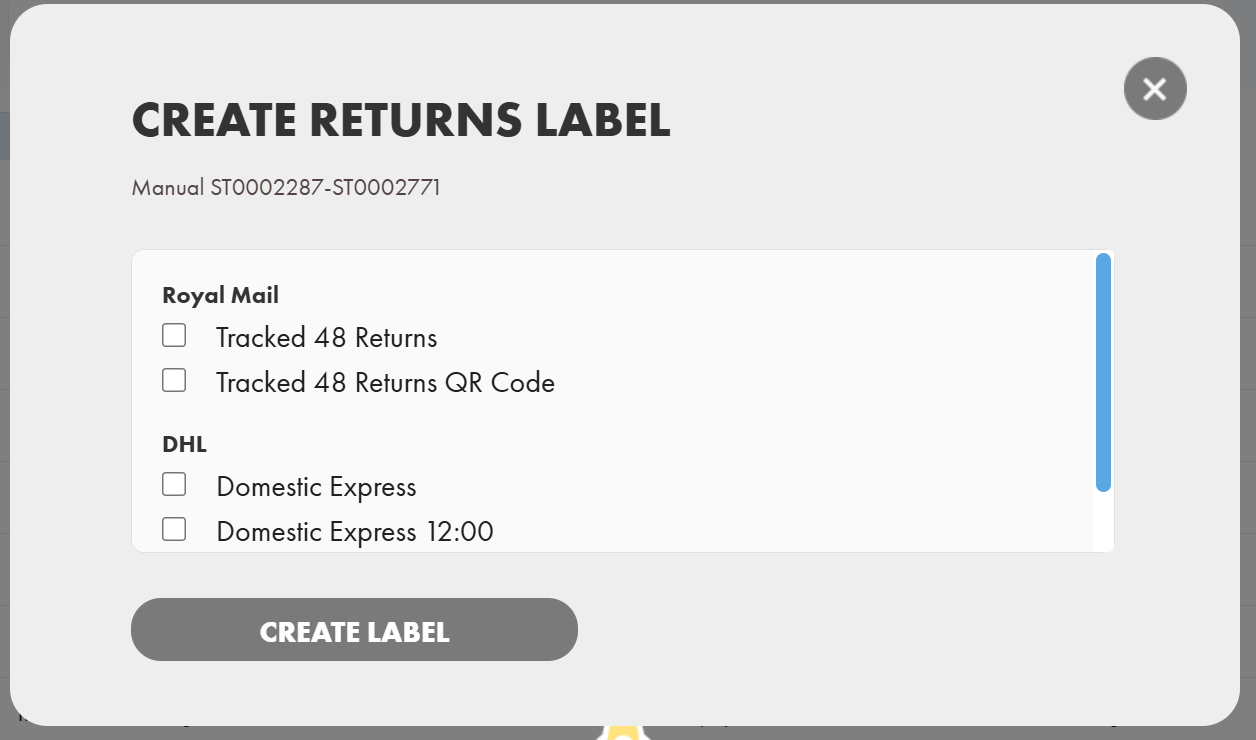This screenshot has height=740, width=1256.
Task: Enable the Tracked 48 Returns QR Code checkbox
Action: (x=174, y=381)
